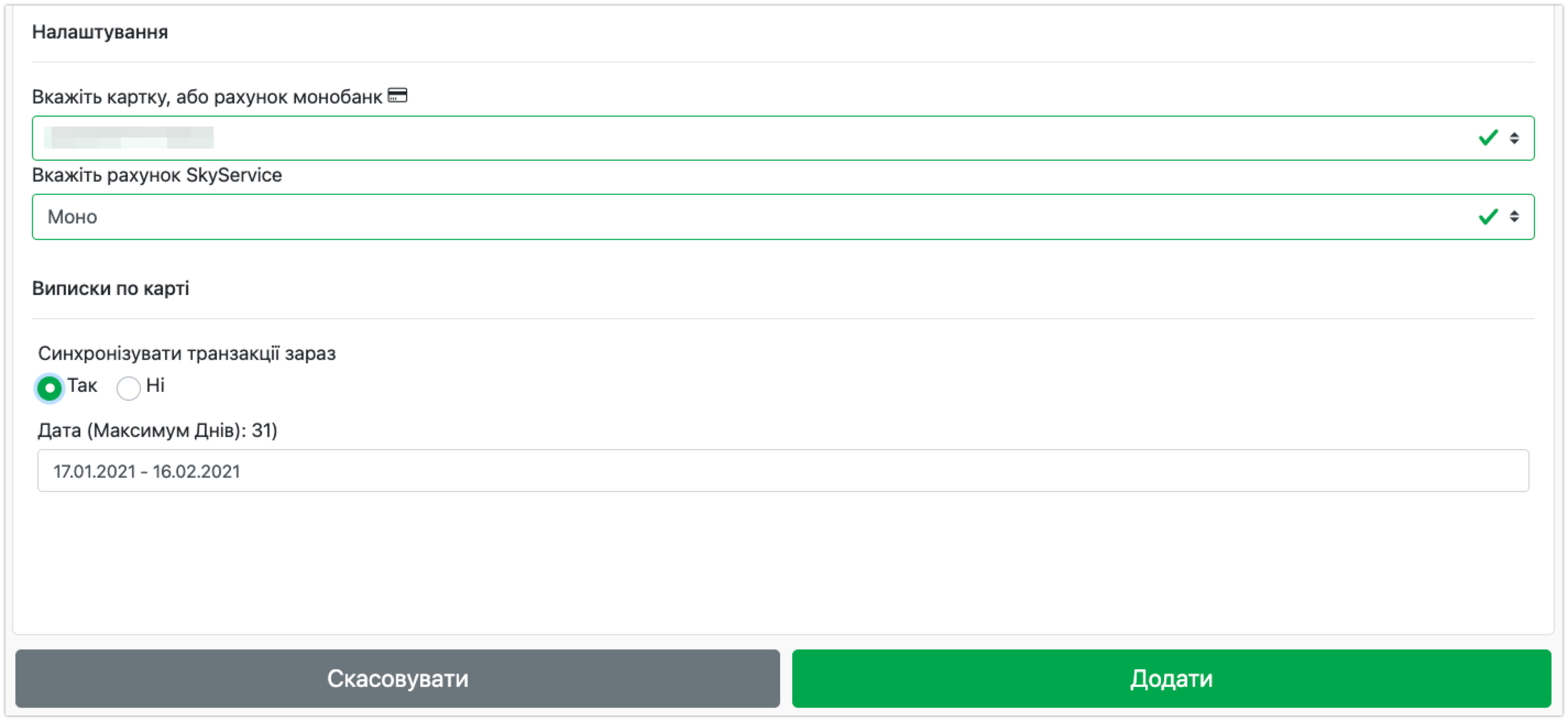Click the Синхронізувати транзакції зараз label
This screenshot has width=1568, height=721.
click(x=187, y=353)
